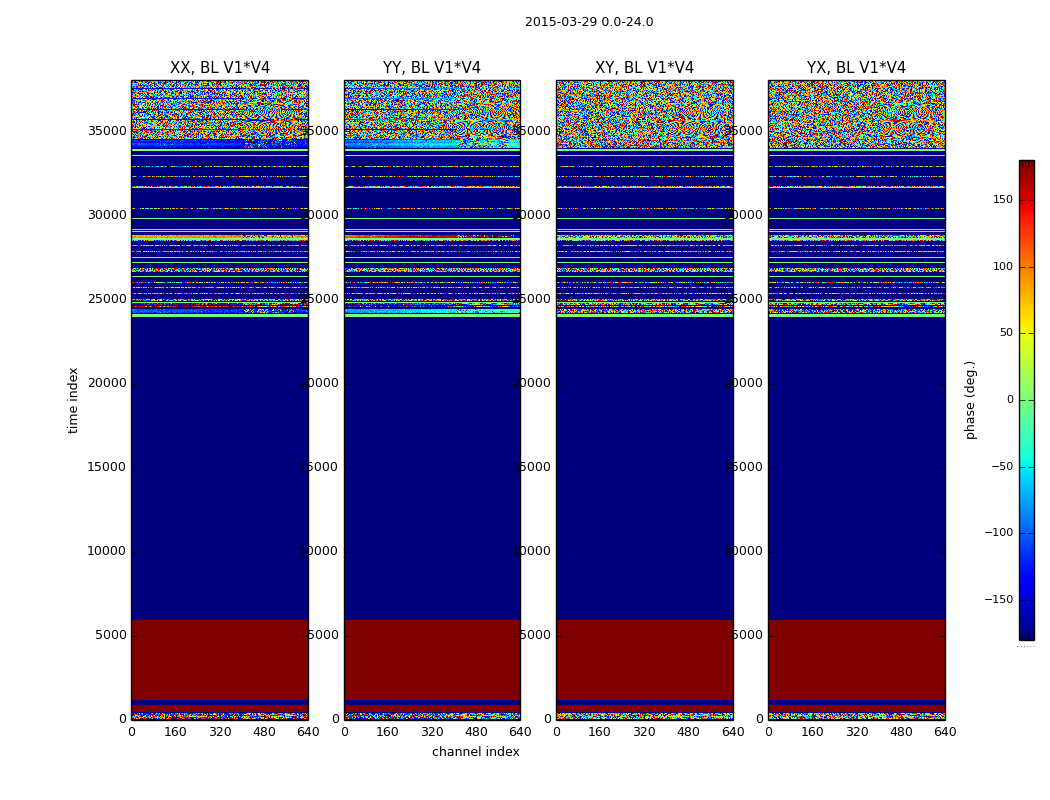Click the 'YX, BL V1*V4' subplot title
1050x800 pixels.
tap(856, 68)
